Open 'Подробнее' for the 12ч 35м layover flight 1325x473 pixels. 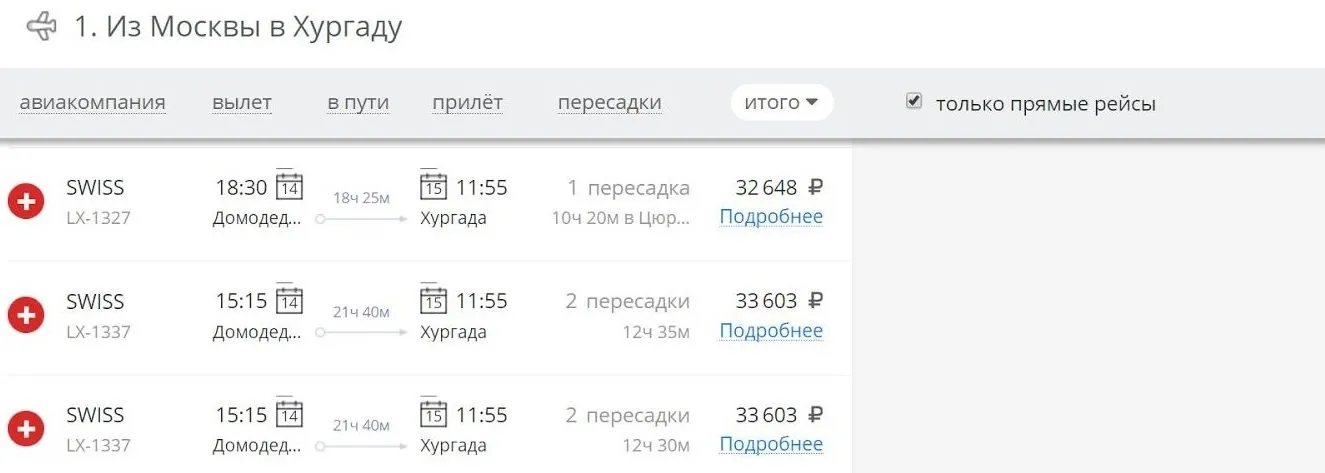(771, 331)
